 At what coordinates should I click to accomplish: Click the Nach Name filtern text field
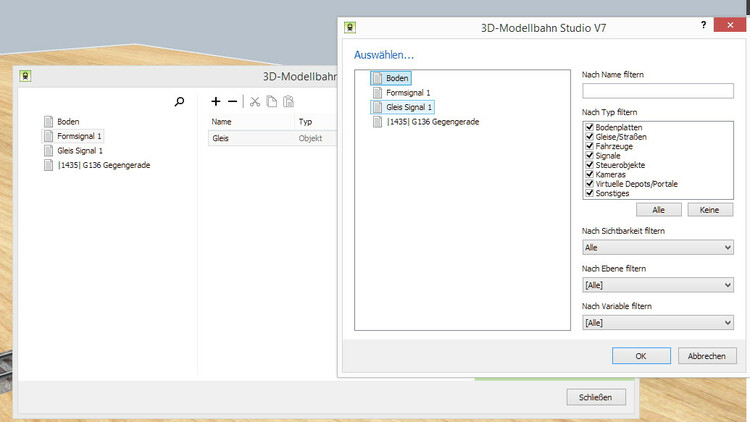point(658,91)
